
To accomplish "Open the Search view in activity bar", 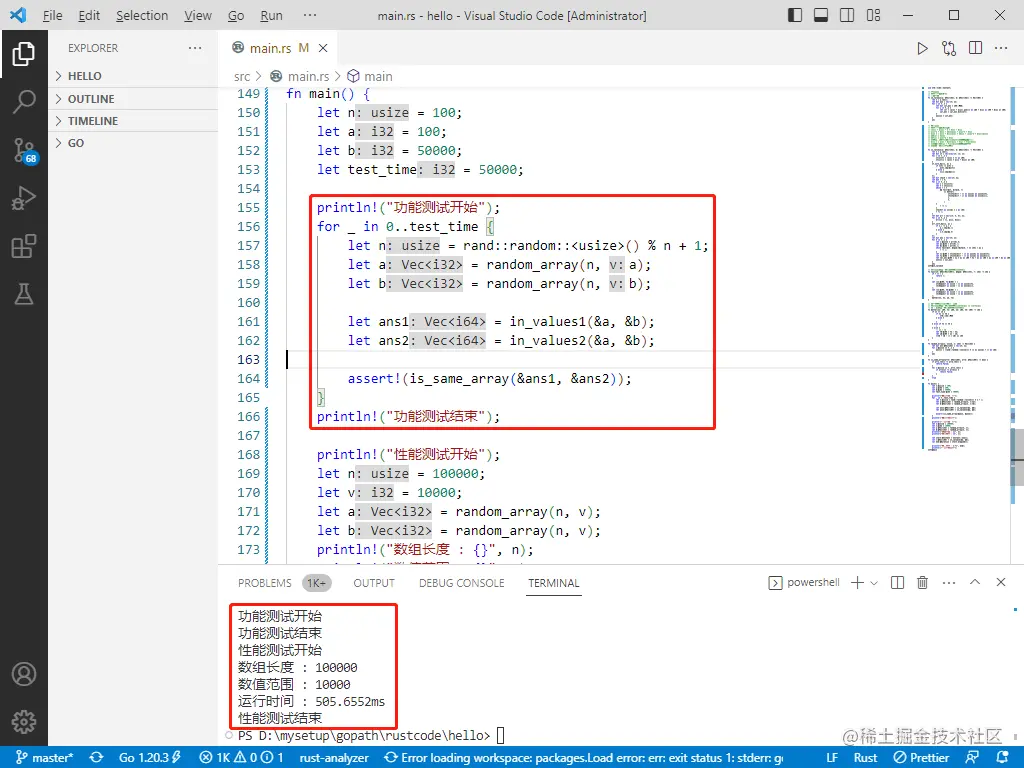I will [24, 102].
